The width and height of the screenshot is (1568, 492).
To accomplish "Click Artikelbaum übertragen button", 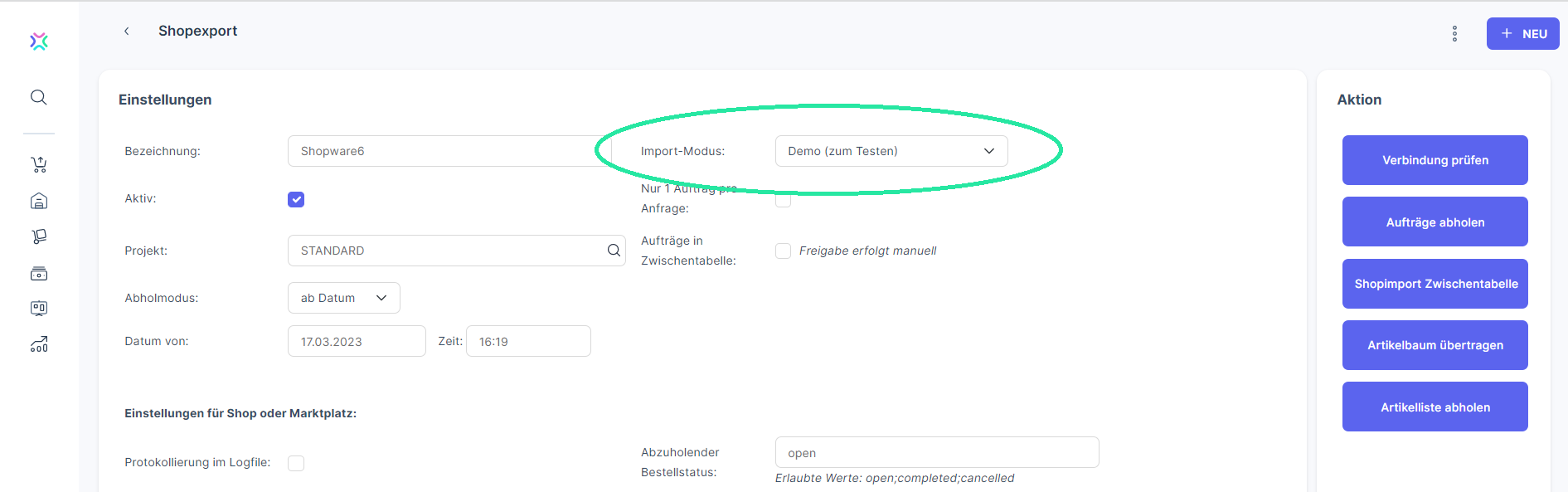I will tap(1435, 345).
